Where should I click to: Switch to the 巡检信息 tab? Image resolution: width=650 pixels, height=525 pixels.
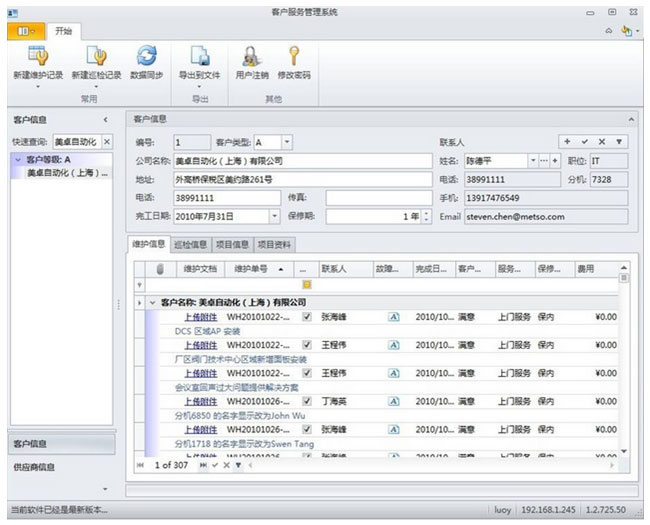pos(190,243)
